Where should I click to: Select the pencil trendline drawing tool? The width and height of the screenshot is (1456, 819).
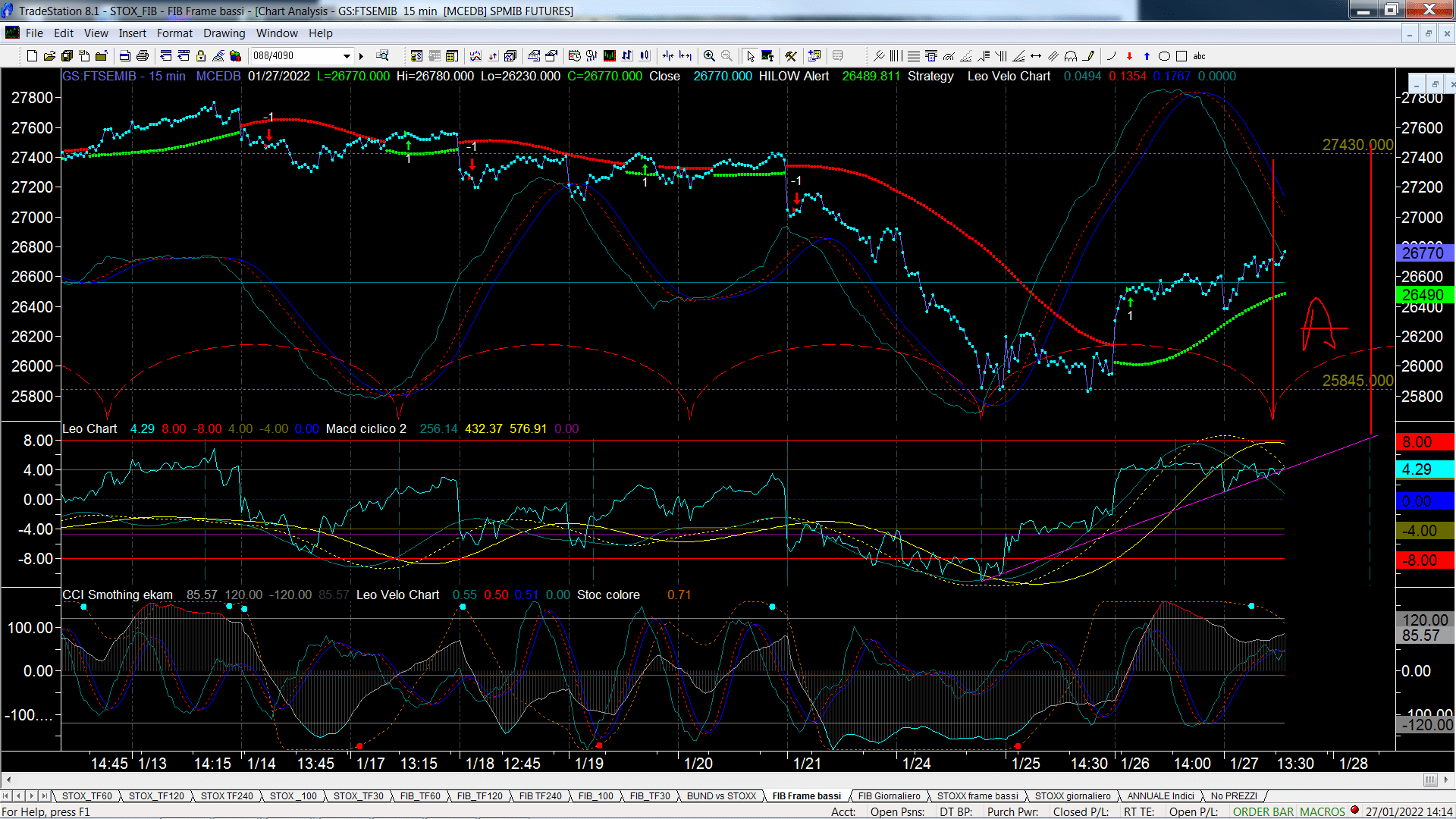1088,55
